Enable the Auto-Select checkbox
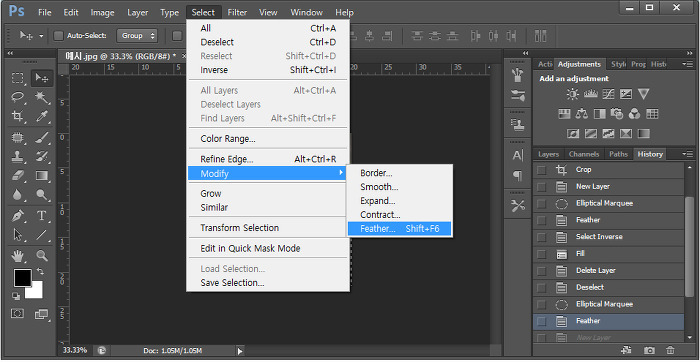Image resolution: width=700 pixels, height=362 pixels. pyautogui.click(x=58, y=36)
